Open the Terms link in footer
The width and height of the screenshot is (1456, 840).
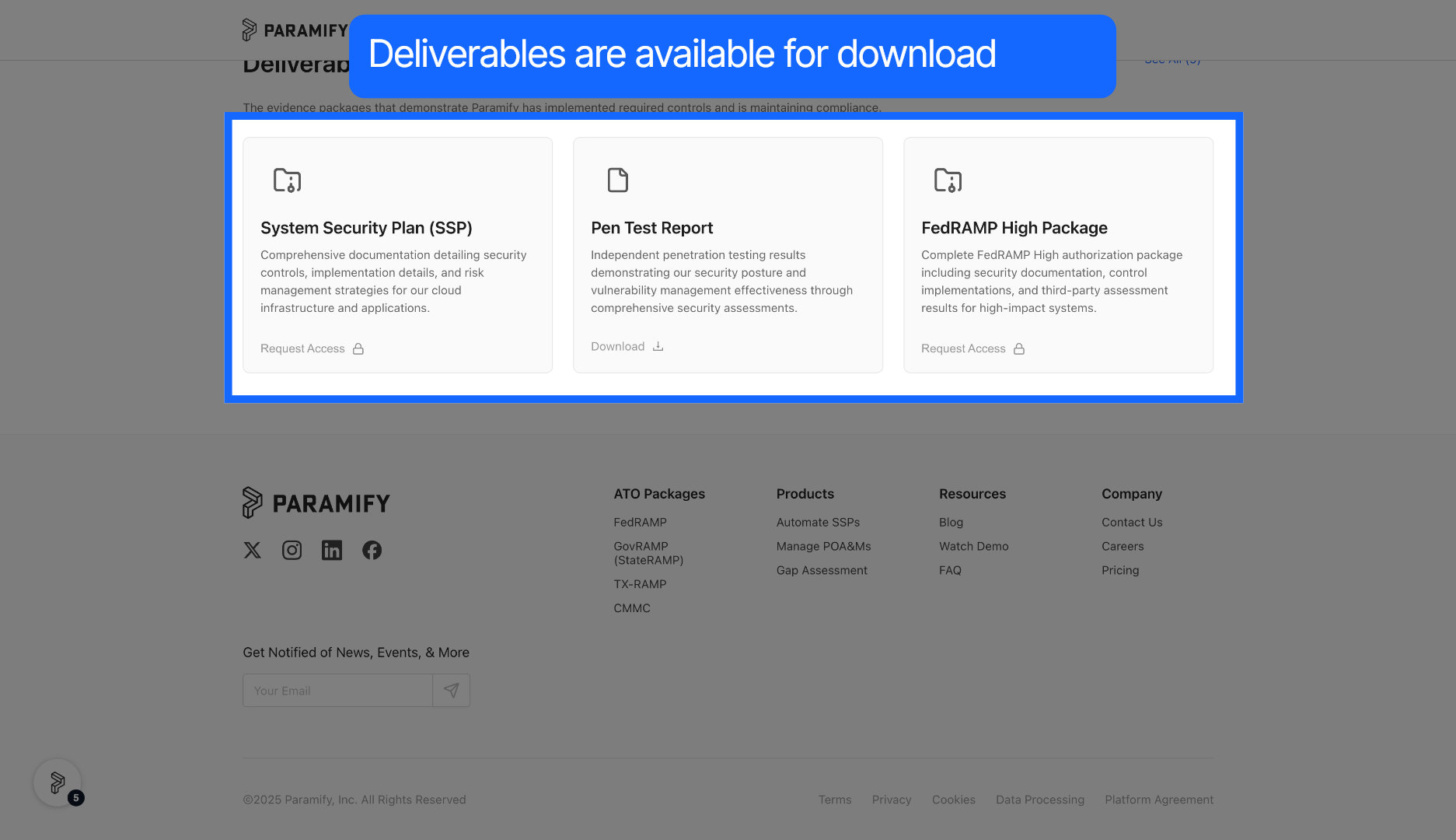pos(835,800)
